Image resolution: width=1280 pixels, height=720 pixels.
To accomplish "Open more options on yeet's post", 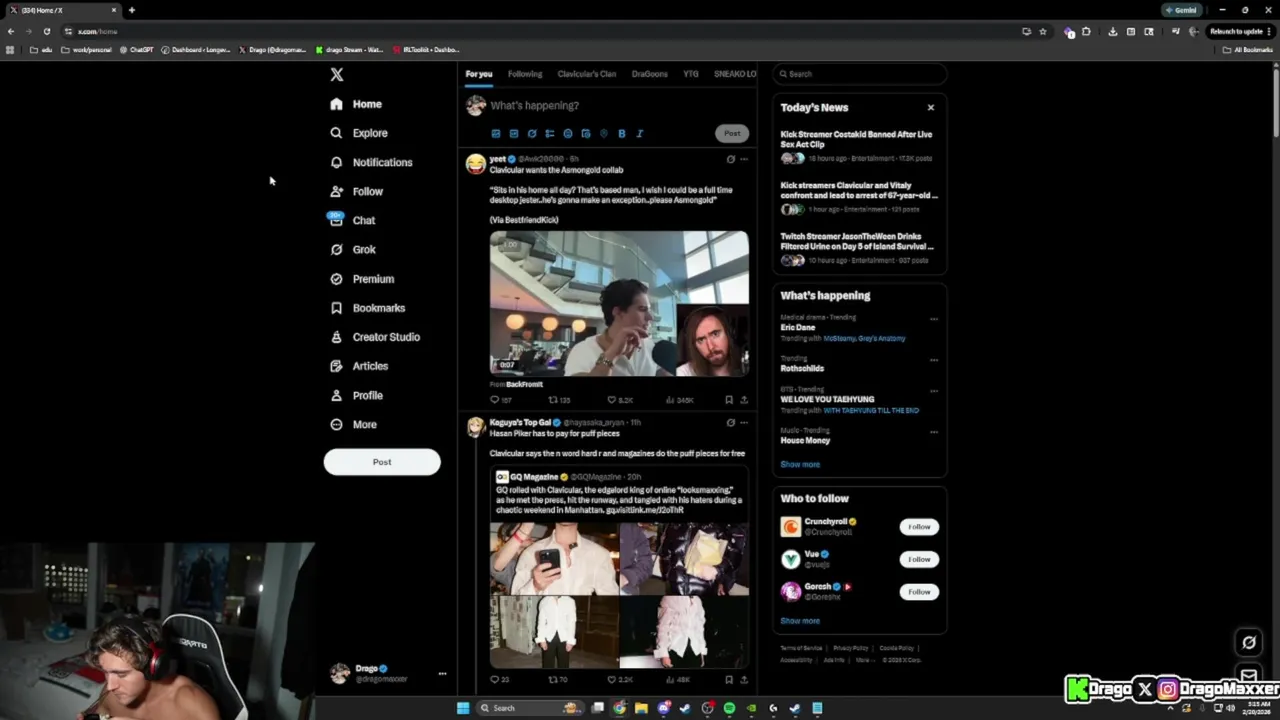I will pyautogui.click(x=743, y=159).
